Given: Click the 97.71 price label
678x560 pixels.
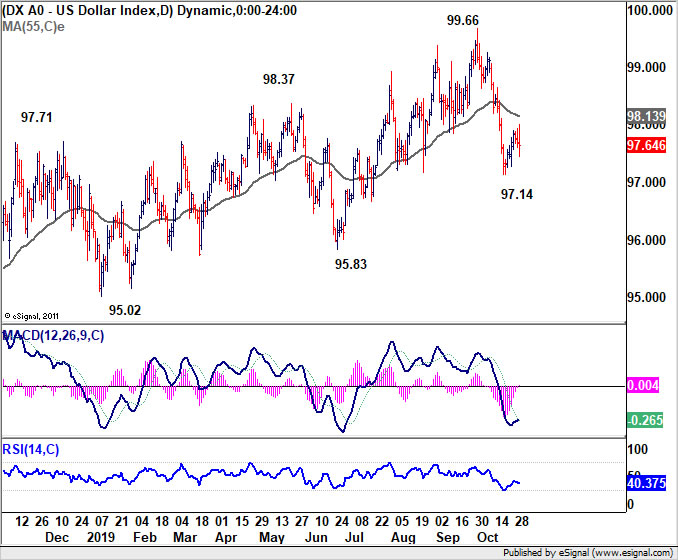Looking at the screenshot, I should tap(37, 117).
